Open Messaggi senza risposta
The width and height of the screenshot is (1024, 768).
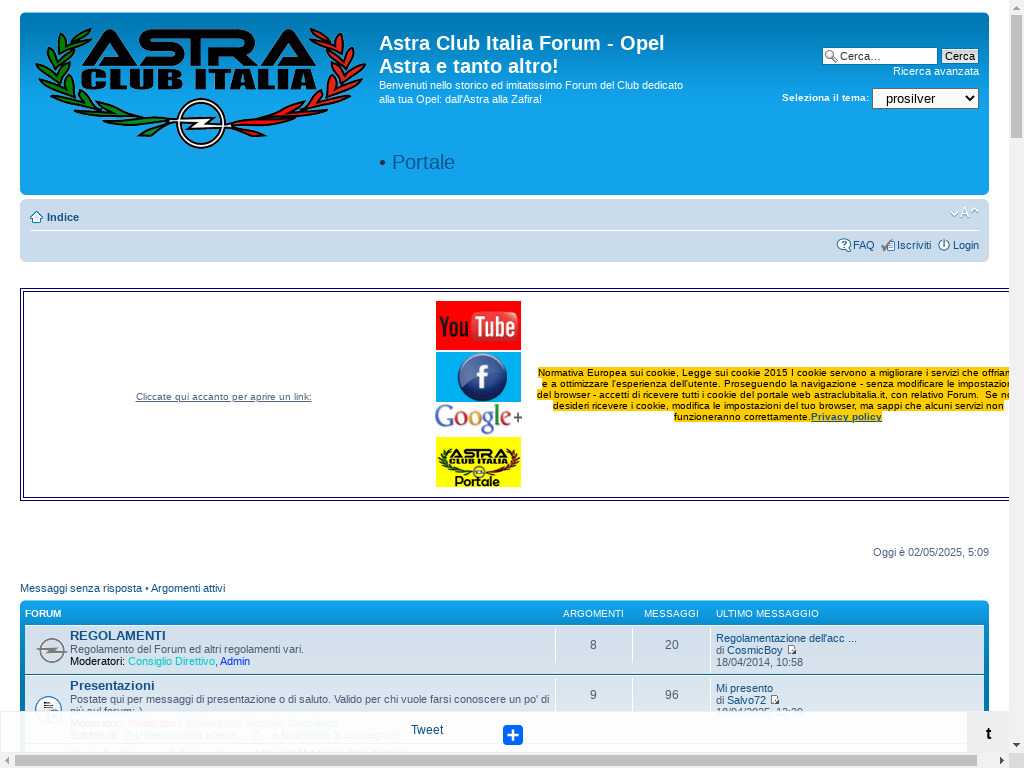pos(81,588)
